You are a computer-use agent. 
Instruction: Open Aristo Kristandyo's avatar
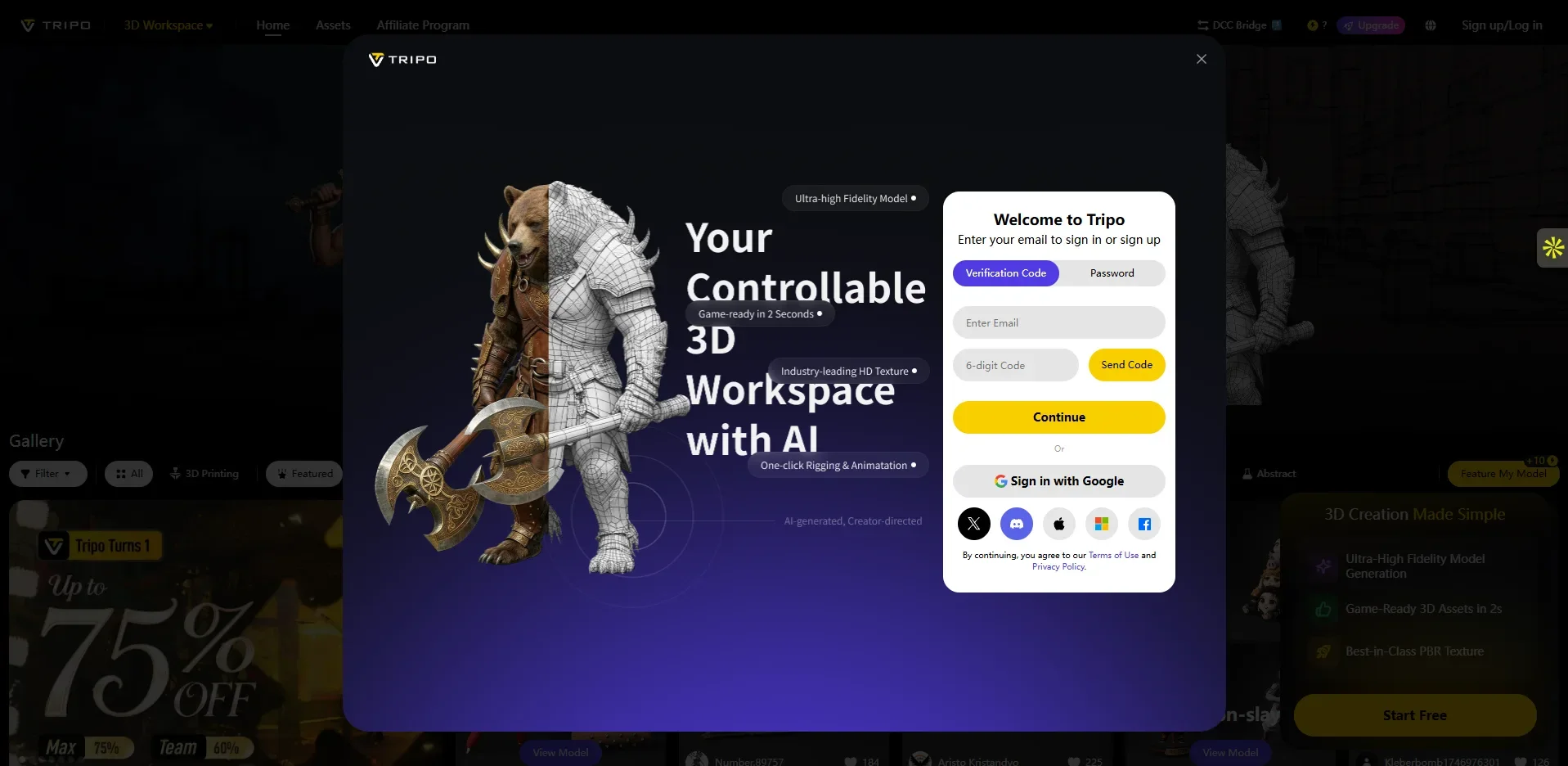920,759
